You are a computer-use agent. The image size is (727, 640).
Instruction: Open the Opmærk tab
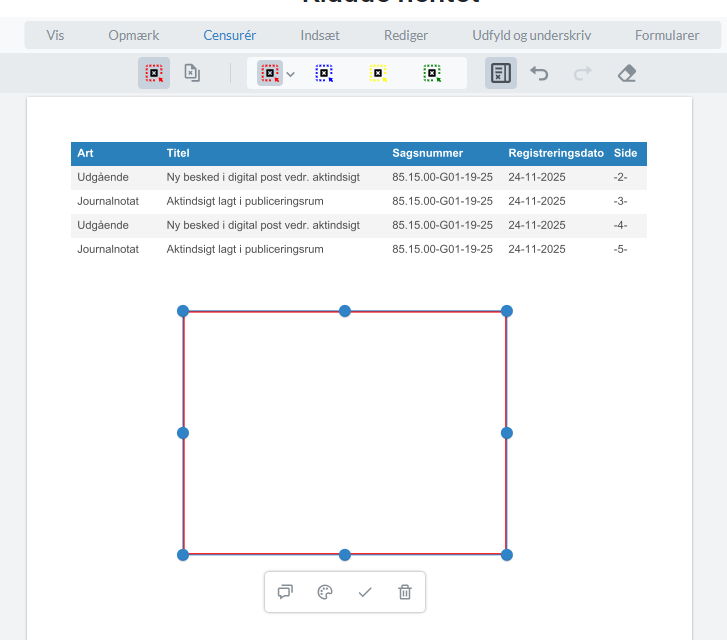coord(134,35)
